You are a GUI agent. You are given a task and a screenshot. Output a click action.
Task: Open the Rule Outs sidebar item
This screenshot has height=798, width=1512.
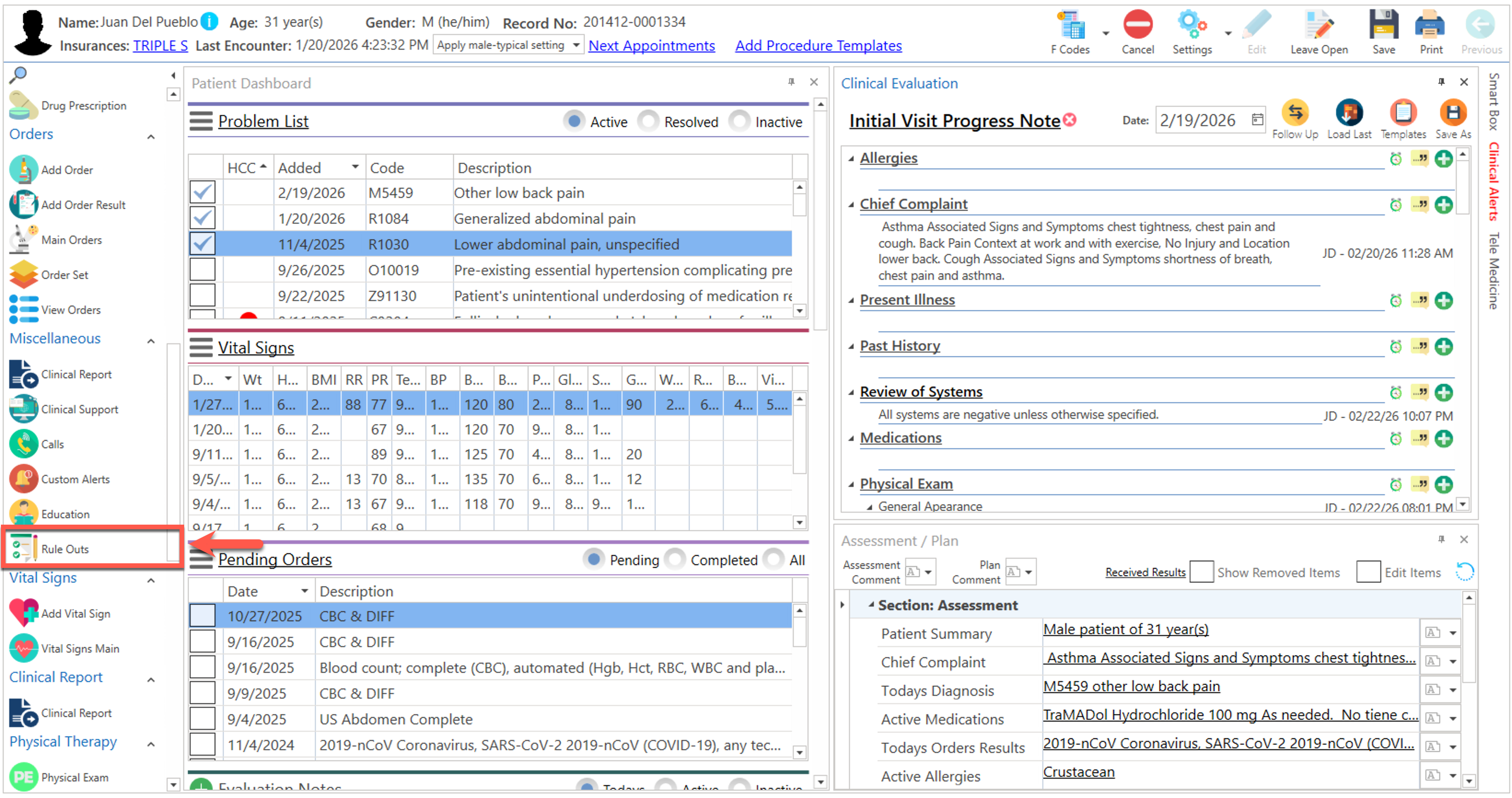[x=64, y=549]
